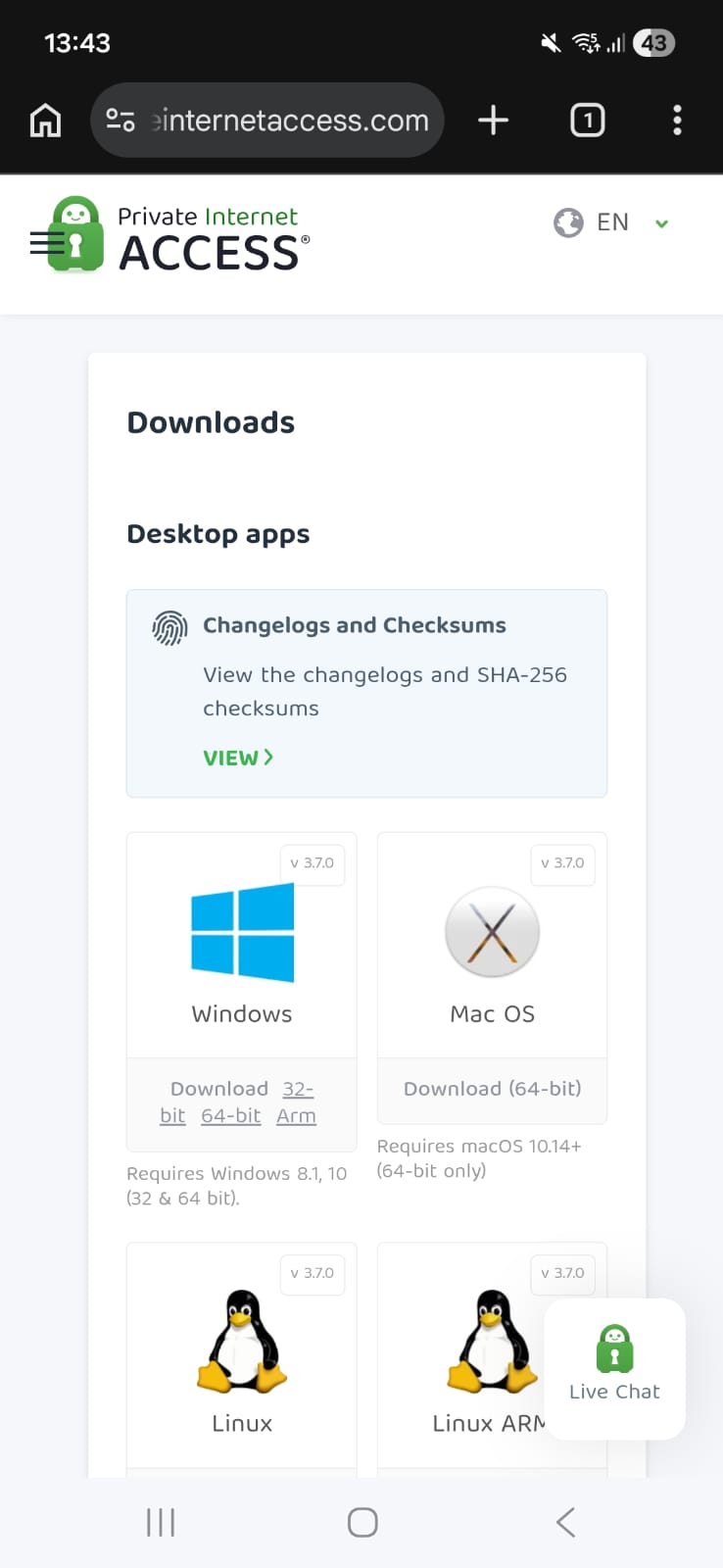Download the Windows 64-bit installer
723x1568 pixels.
(231, 1116)
